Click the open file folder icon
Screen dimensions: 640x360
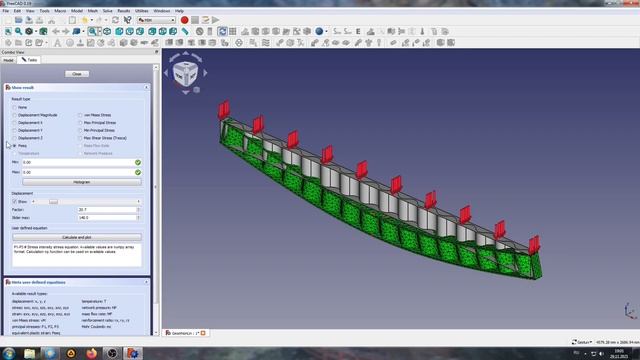click(x=18, y=20)
